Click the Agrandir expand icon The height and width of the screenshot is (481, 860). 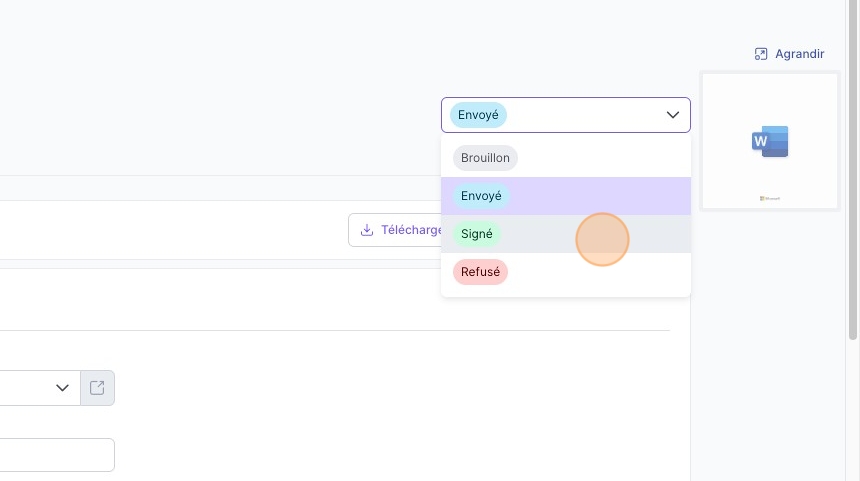pos(760,54)
